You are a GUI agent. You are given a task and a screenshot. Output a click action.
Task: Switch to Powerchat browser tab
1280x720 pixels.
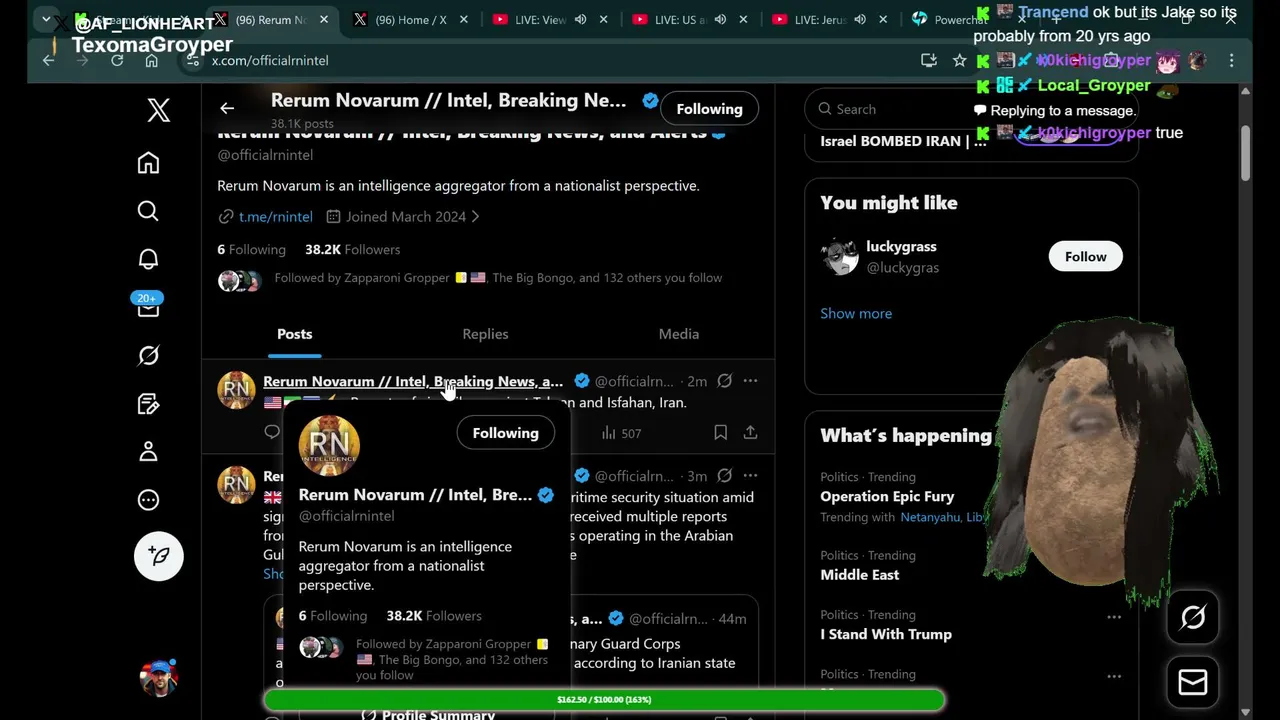pos(961,19)
